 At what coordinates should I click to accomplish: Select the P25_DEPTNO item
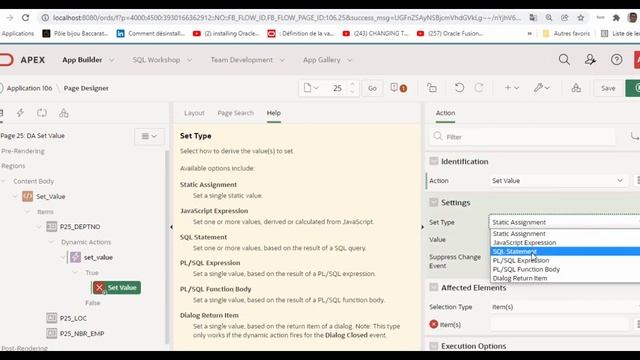tap(80, 227)
